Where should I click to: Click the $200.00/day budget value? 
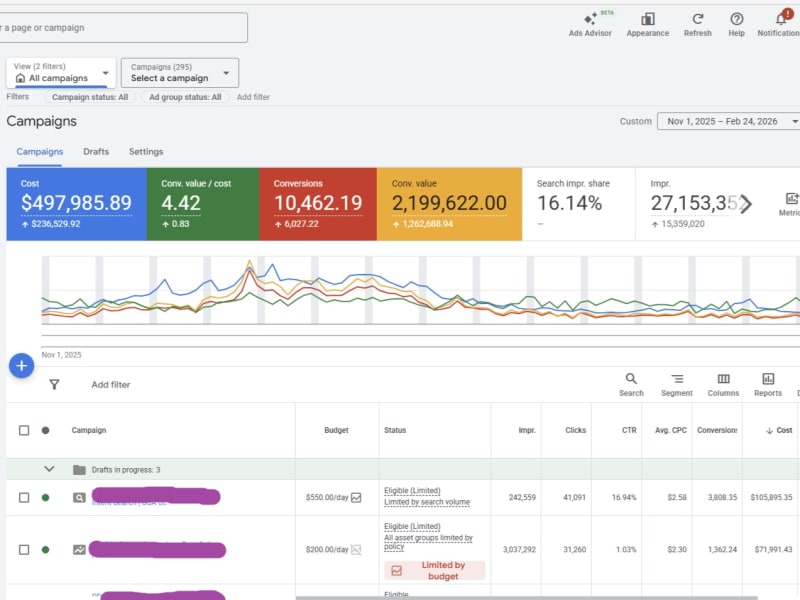click(327, 549)
